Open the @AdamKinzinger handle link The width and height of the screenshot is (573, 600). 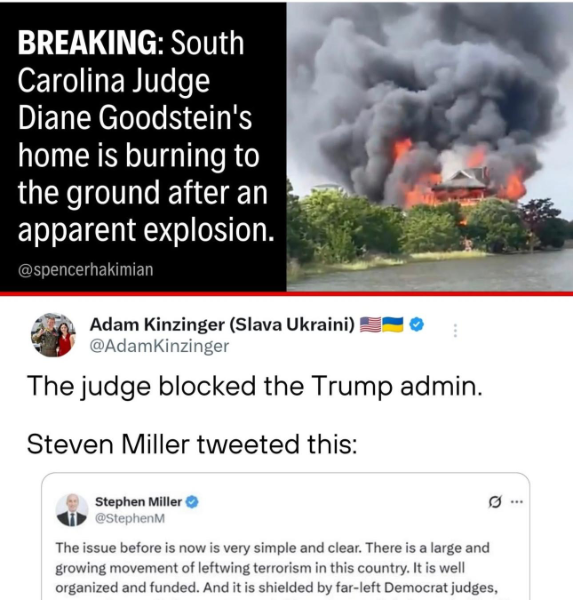[159, 346]
